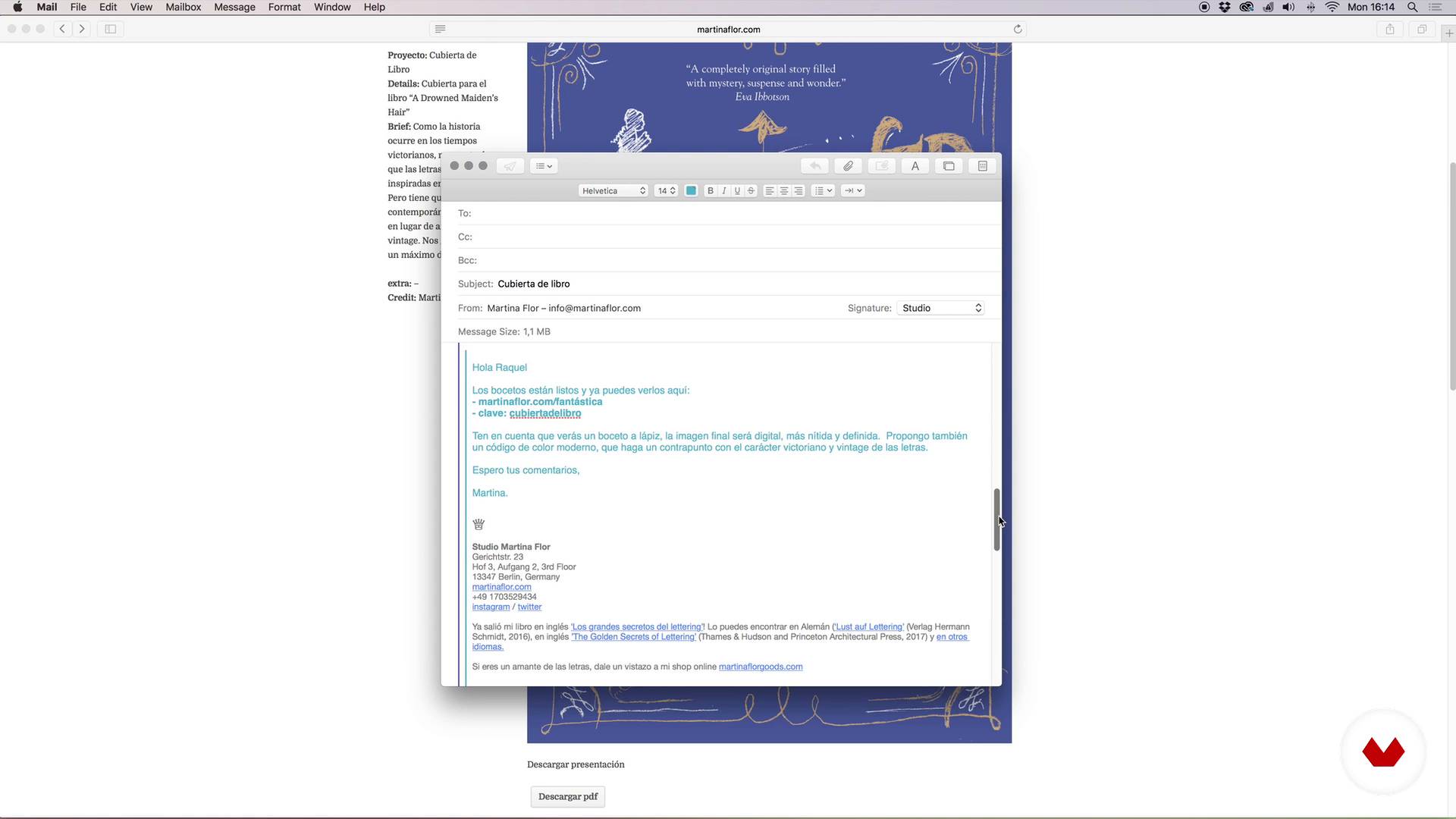Open the File menu

point(78,7)
